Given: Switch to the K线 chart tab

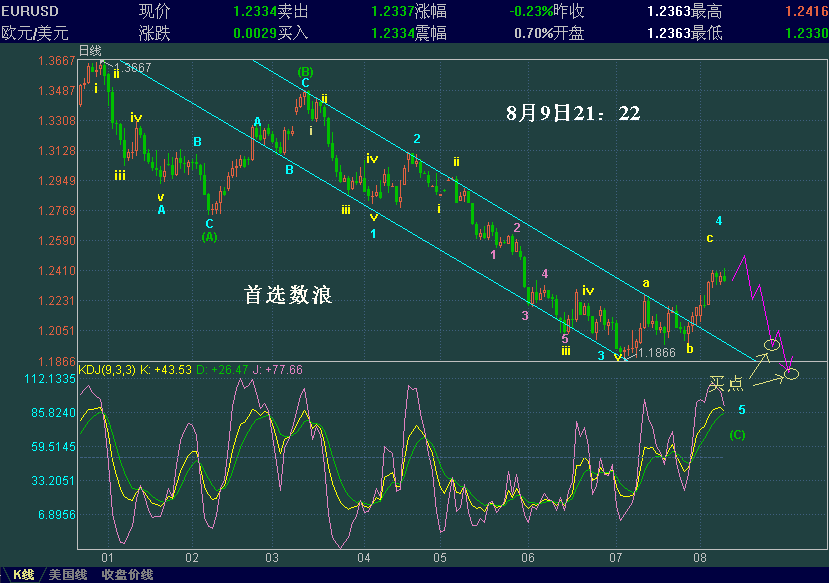Looking at the screenshot, I should 23,575.
